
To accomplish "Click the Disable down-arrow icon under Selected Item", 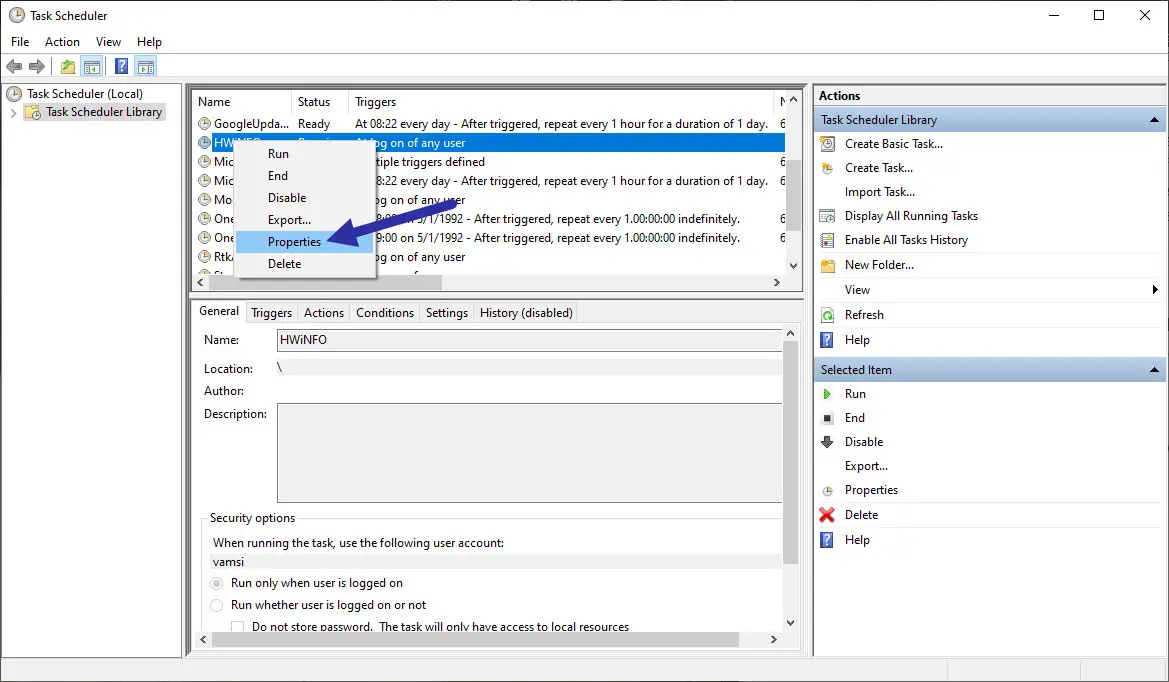I will click(x=827, y=442).
